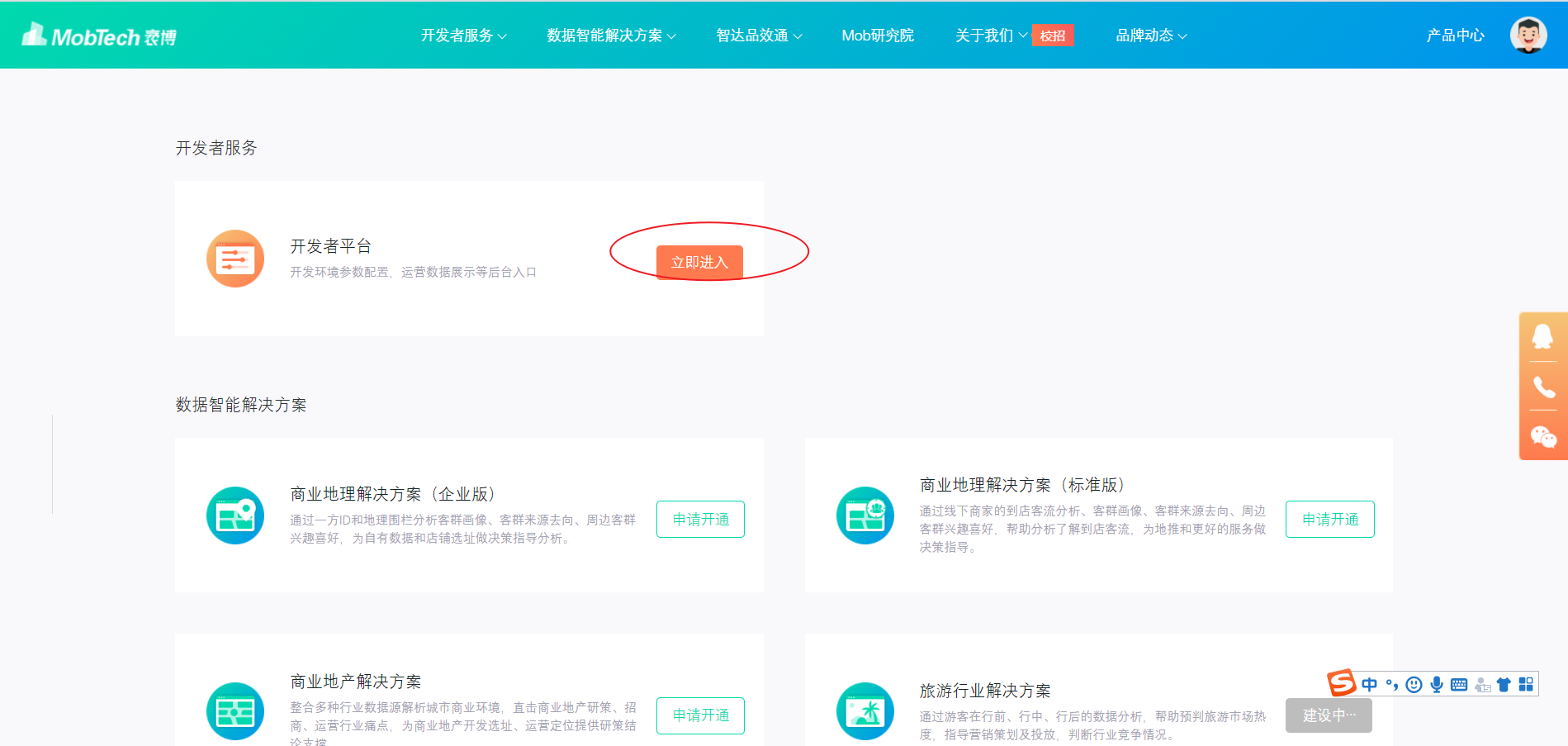Screen dimensions: 1568x746
Task: Open the Sogou skin shirt icon
Action: [x=1504, y=684]
